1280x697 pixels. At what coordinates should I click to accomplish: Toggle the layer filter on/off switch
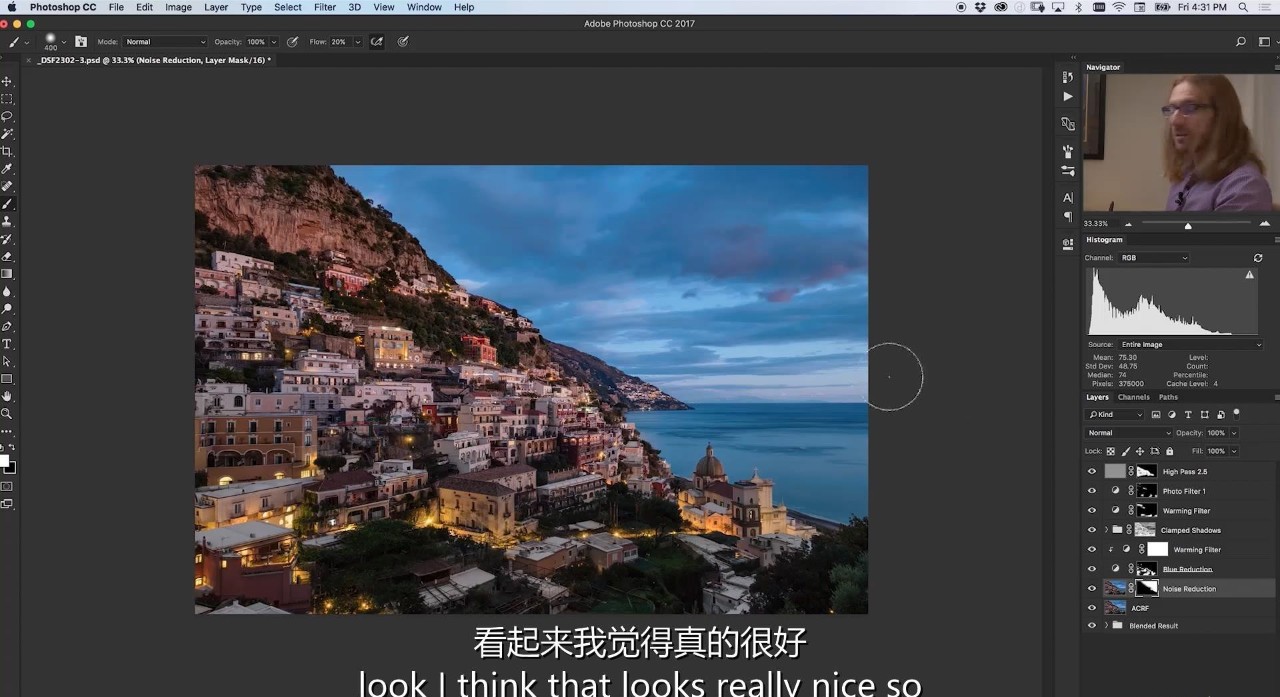(x=1237, y=413)
